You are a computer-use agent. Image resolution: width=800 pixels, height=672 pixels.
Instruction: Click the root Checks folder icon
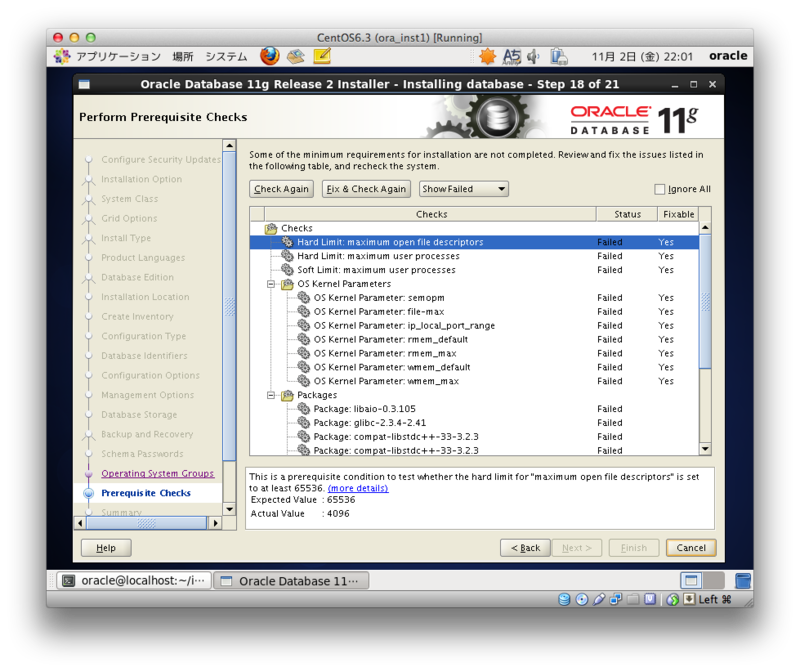point(271,228)
